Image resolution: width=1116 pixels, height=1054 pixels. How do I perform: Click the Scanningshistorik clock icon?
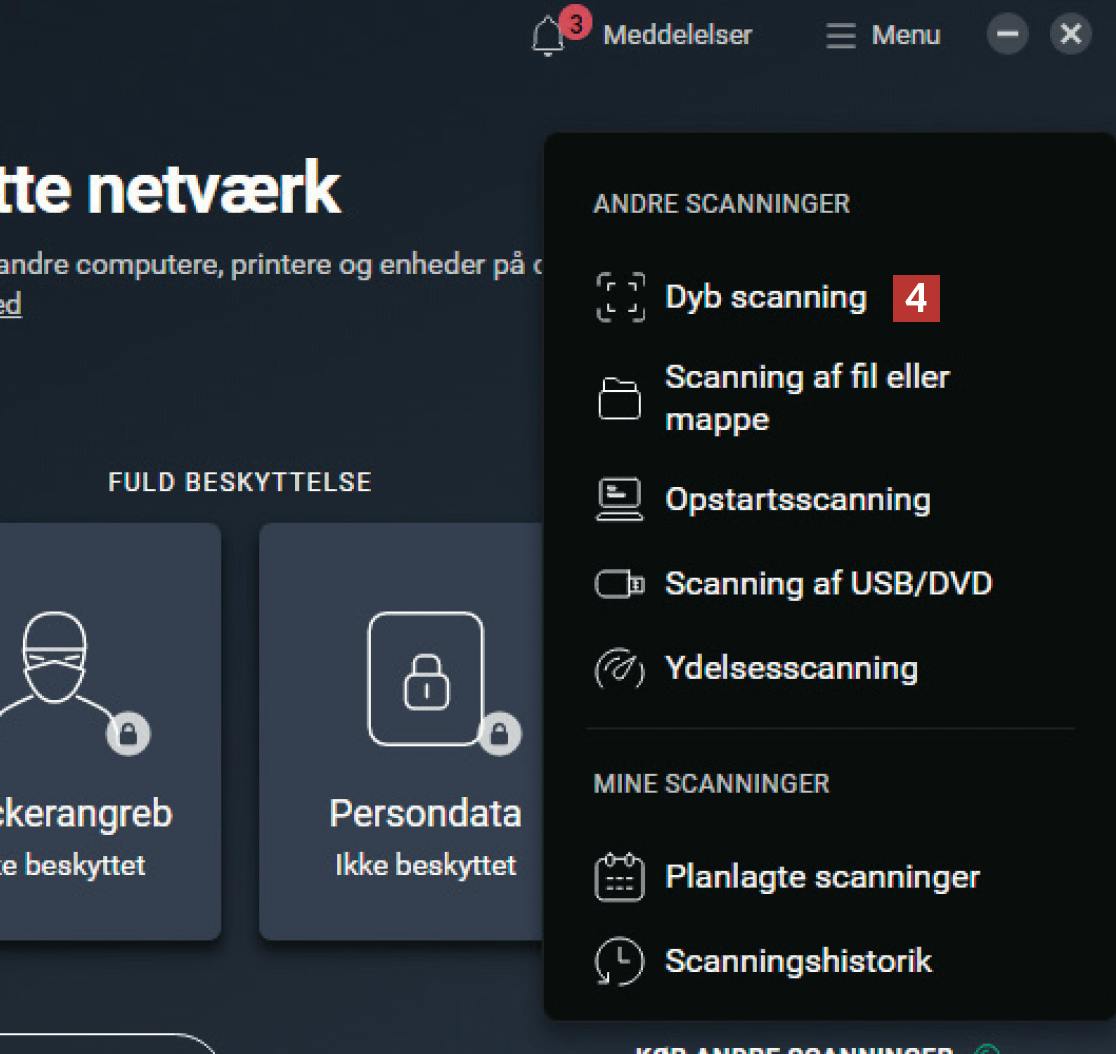620,962
